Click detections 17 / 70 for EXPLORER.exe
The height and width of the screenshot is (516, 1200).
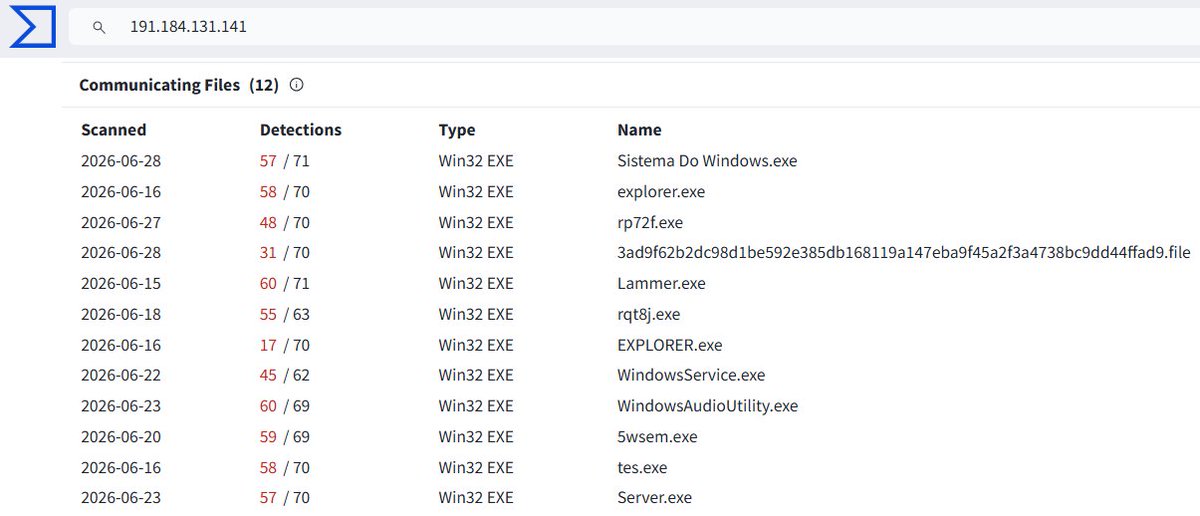[x=285, y=346]
